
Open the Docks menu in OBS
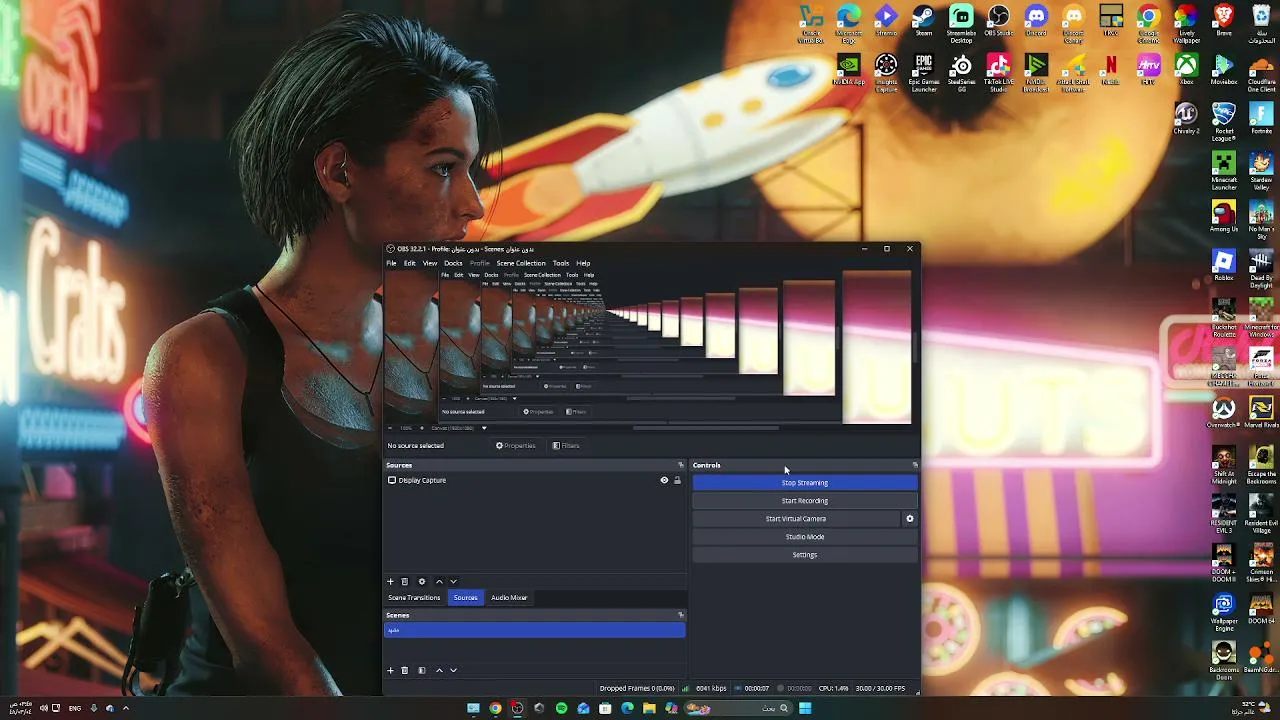pos(453,263)
